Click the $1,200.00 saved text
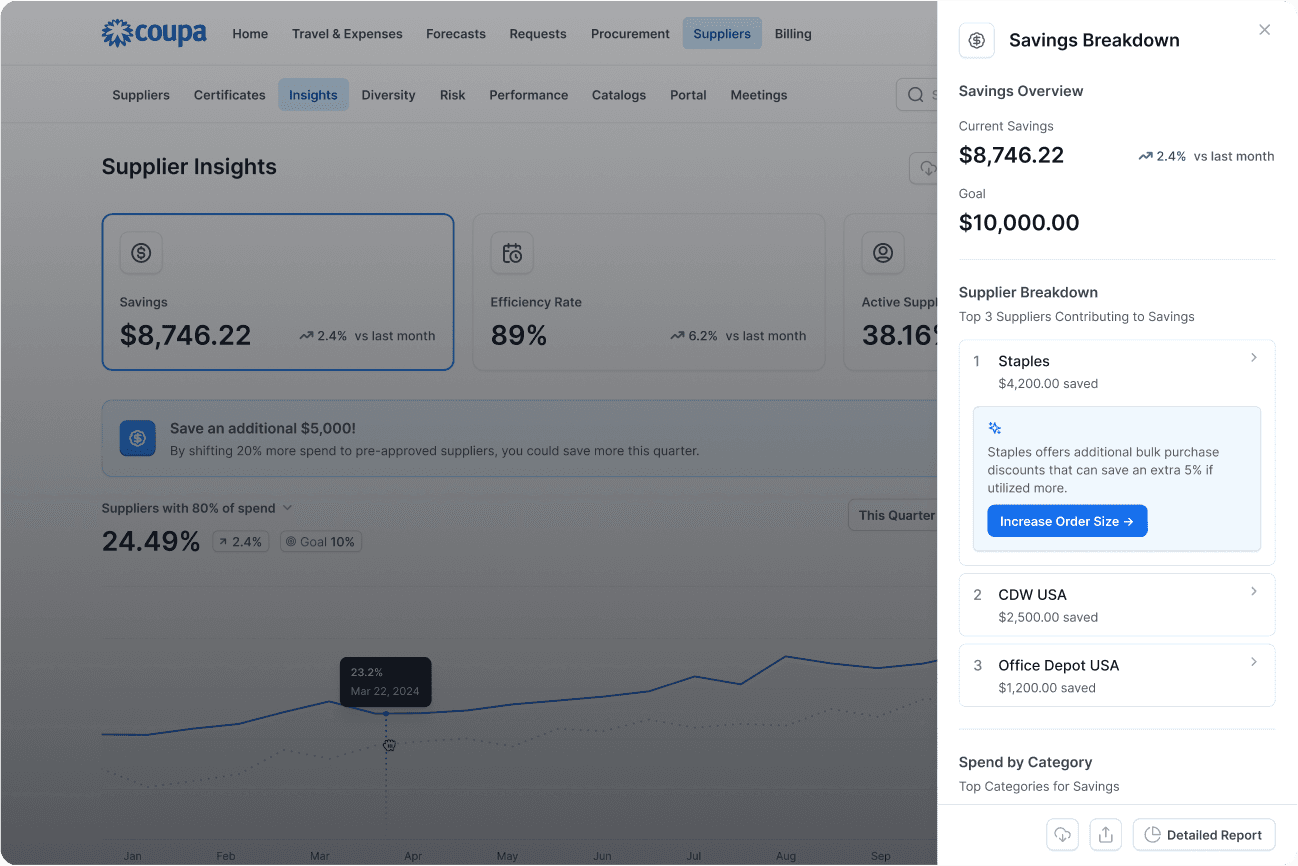The width and height of the screenshot is (1298, 866). 1048,688
